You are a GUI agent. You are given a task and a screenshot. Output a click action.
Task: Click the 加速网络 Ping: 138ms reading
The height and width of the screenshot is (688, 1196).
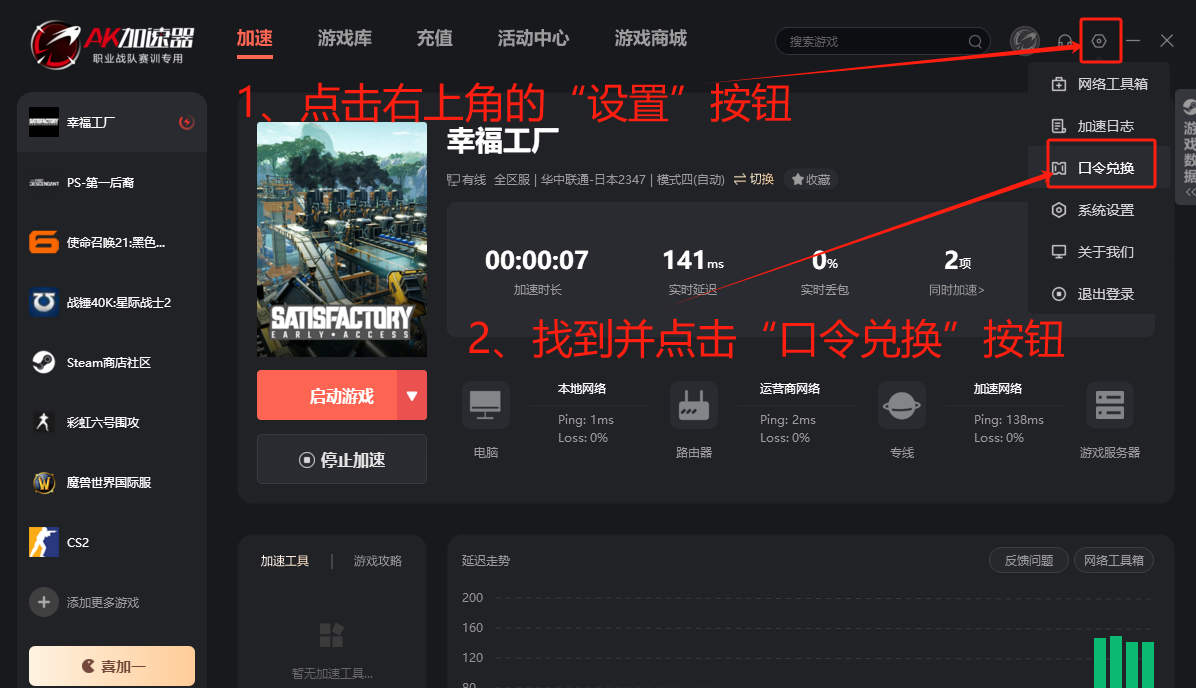[1008, 420]
